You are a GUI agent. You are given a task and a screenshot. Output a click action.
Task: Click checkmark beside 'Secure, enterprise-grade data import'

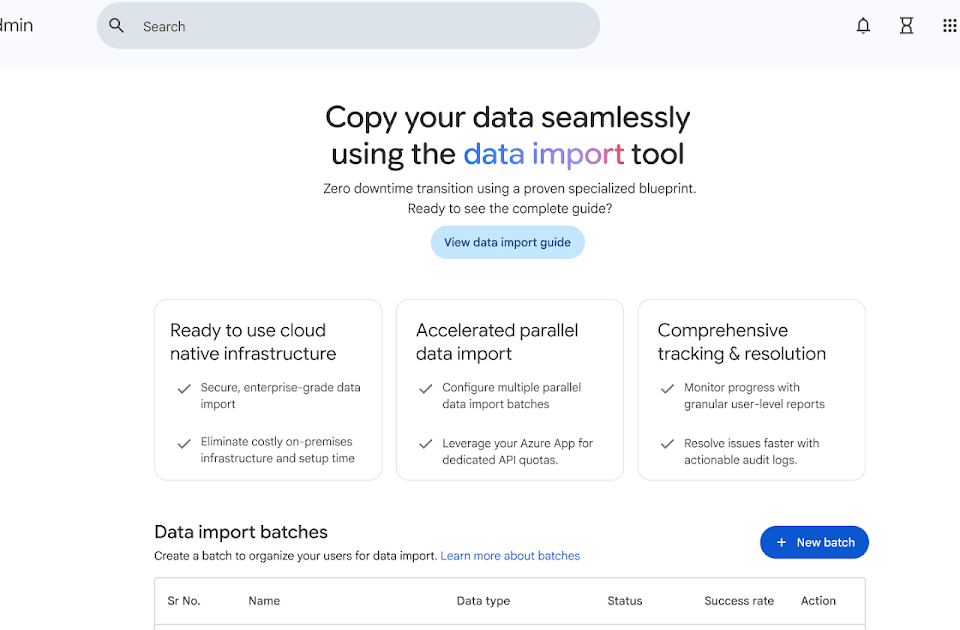pos(184,389)
